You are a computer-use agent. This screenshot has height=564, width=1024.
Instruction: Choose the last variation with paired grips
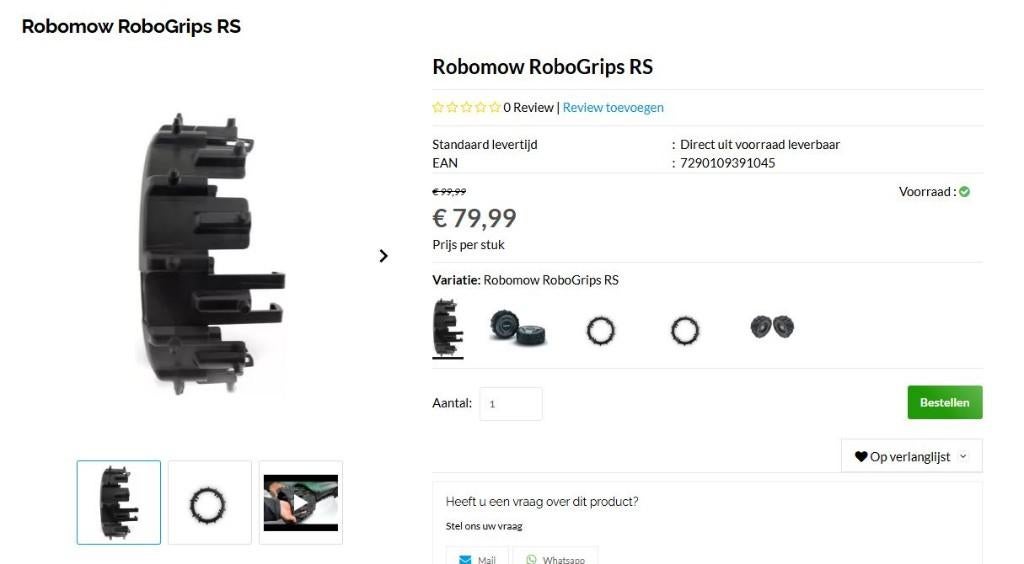(771, 327)
